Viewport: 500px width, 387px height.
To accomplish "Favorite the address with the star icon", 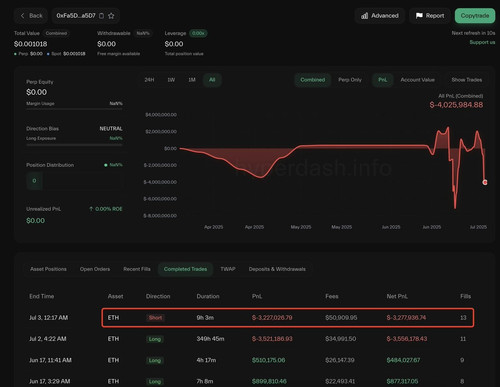I will point(111,16).
